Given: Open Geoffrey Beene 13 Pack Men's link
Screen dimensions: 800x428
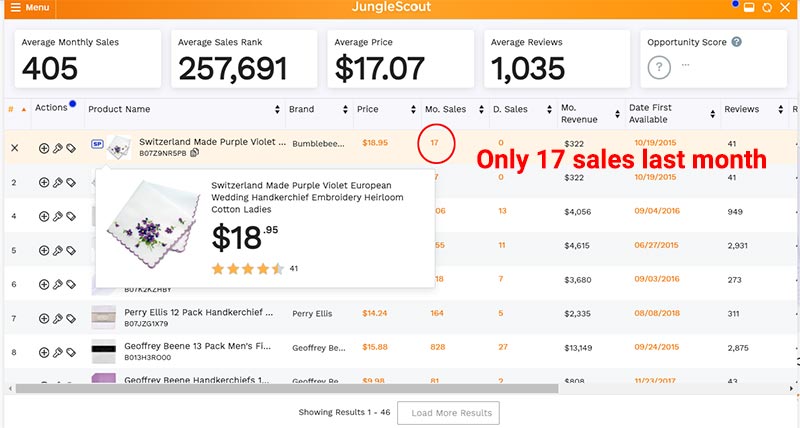Looking at the screenshot, I should [197, 346].
